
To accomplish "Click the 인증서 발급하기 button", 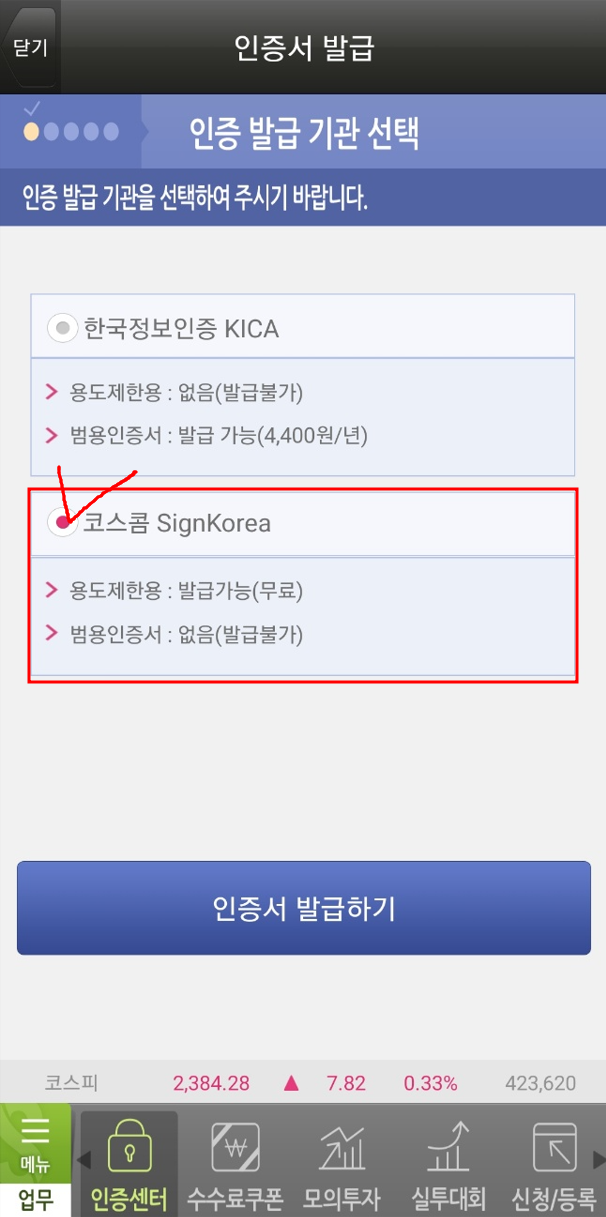I will point(304,908).
